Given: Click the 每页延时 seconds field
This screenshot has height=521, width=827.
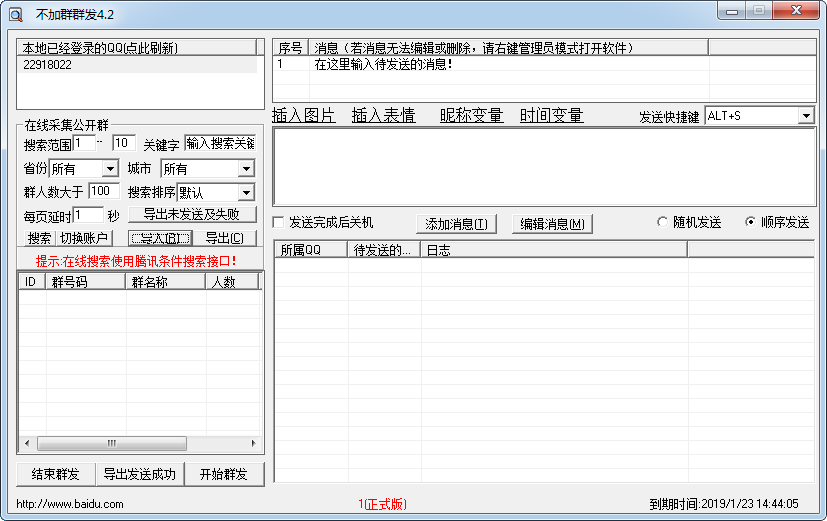Looking at the screenshot, I should (88, 215).
